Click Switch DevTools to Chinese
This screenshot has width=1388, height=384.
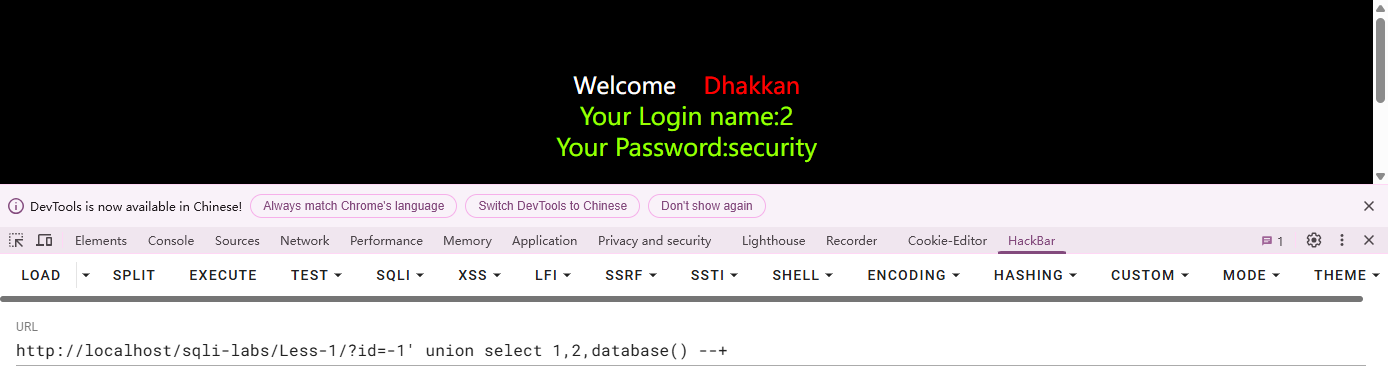click(x=552, y=206)
